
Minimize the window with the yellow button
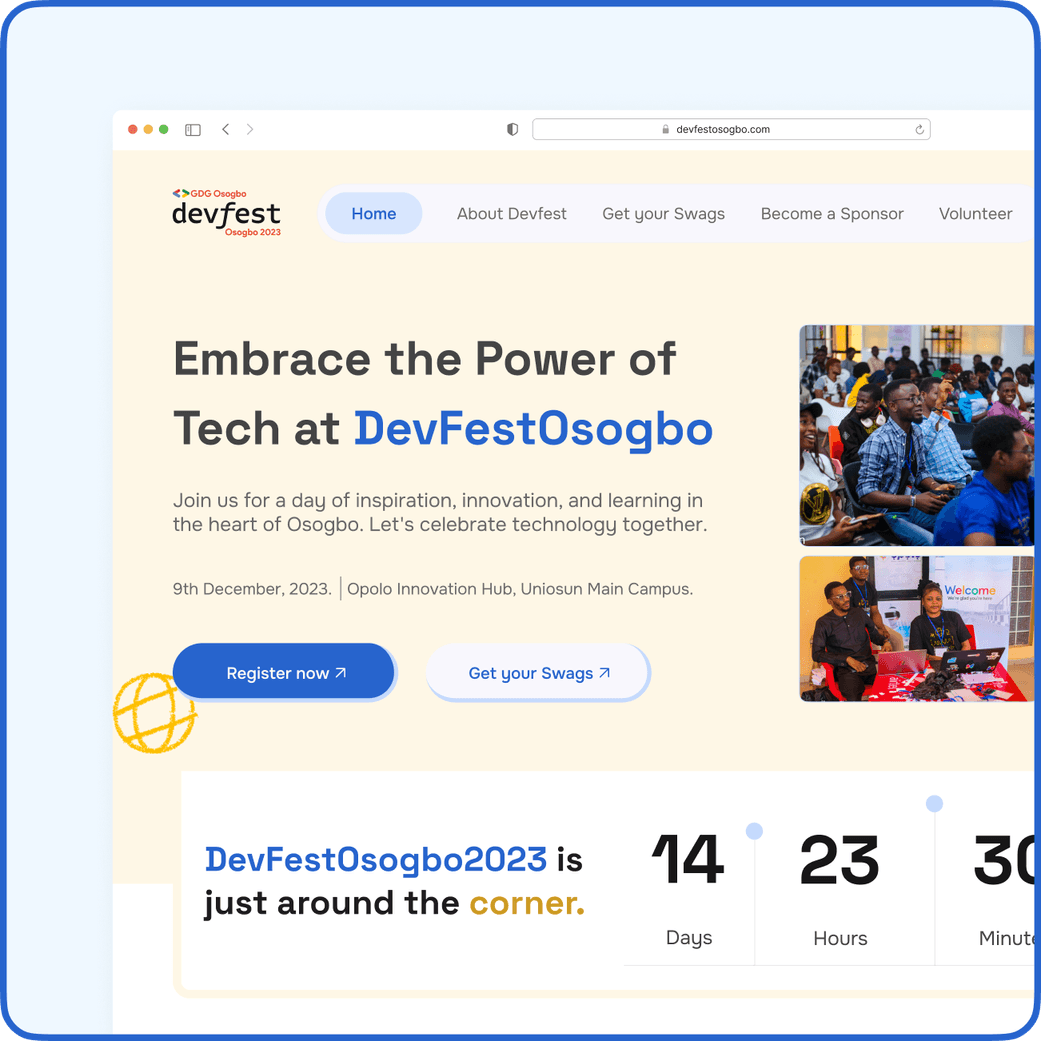click(148, 129)
